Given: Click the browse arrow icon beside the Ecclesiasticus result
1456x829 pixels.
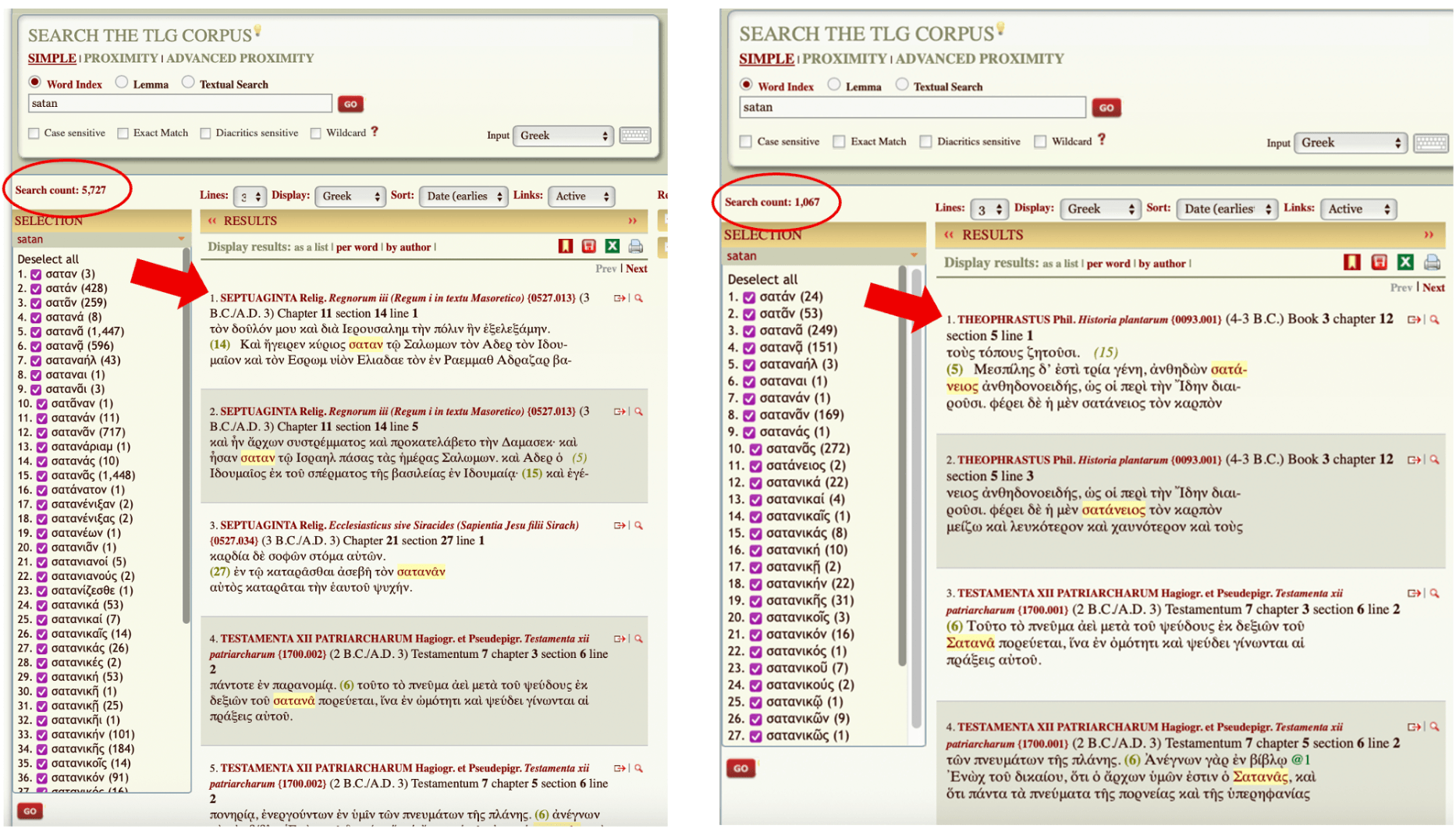Looking at the screenshot, I should 620,525.
